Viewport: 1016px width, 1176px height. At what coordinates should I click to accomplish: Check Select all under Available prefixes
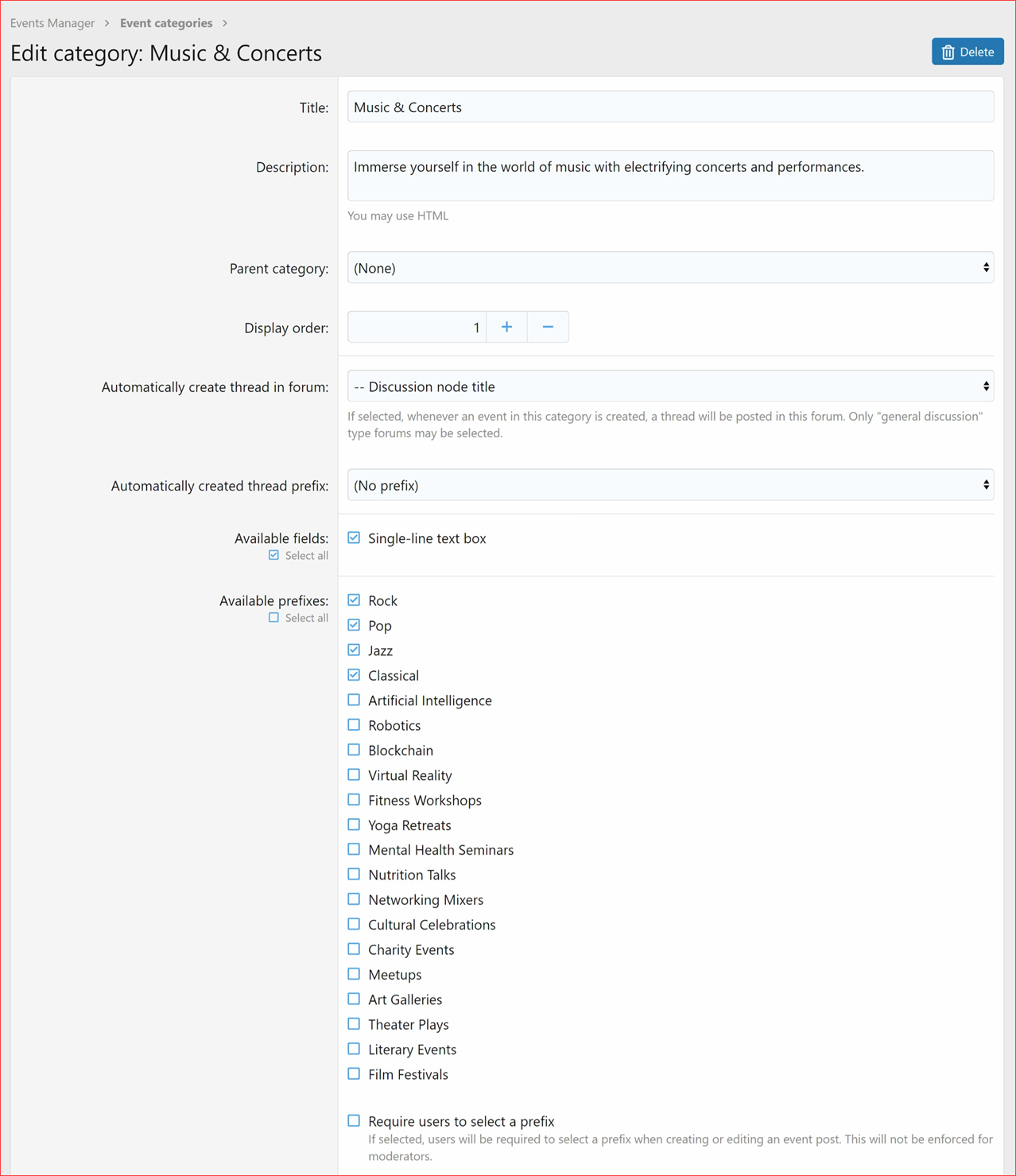pyautogui.click(x=273, y=617)
